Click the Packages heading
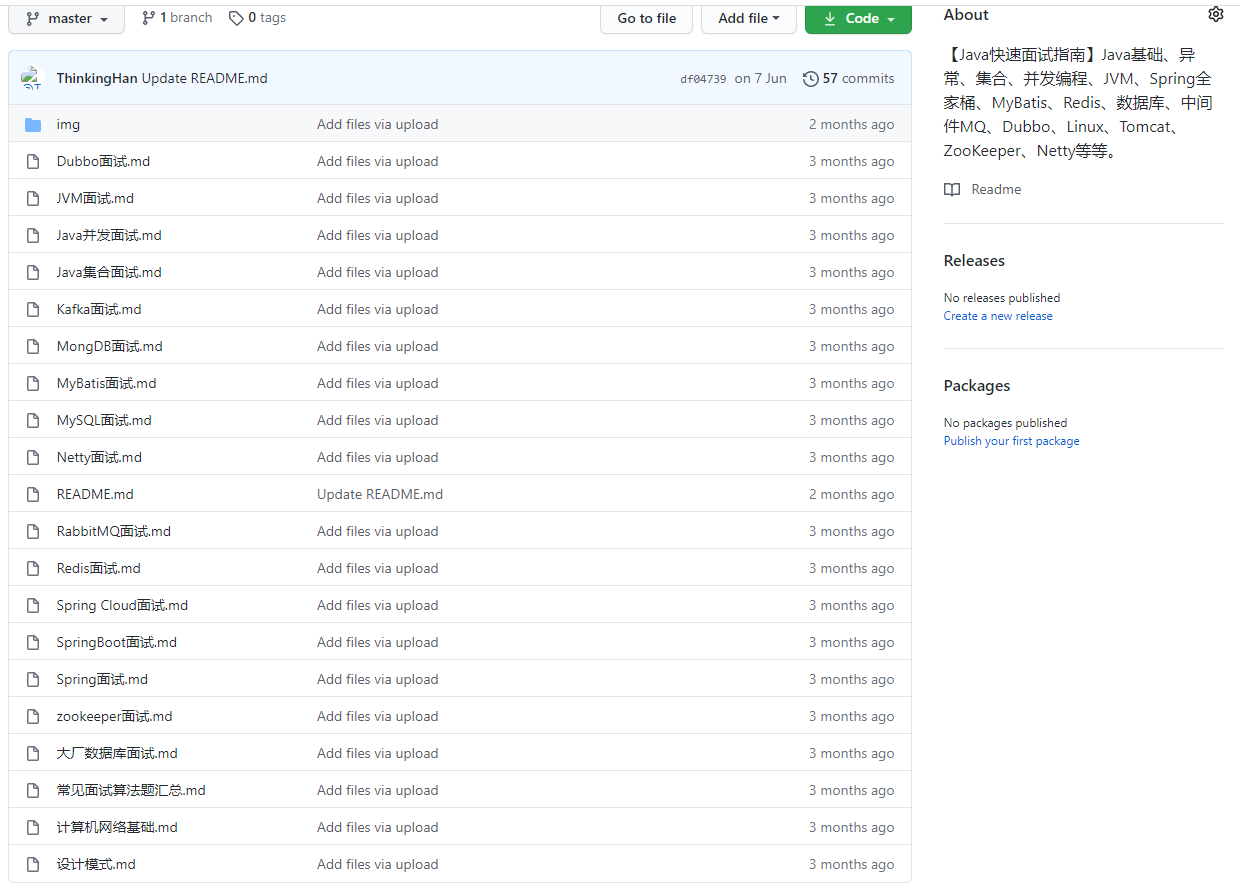 coord(977,385)
